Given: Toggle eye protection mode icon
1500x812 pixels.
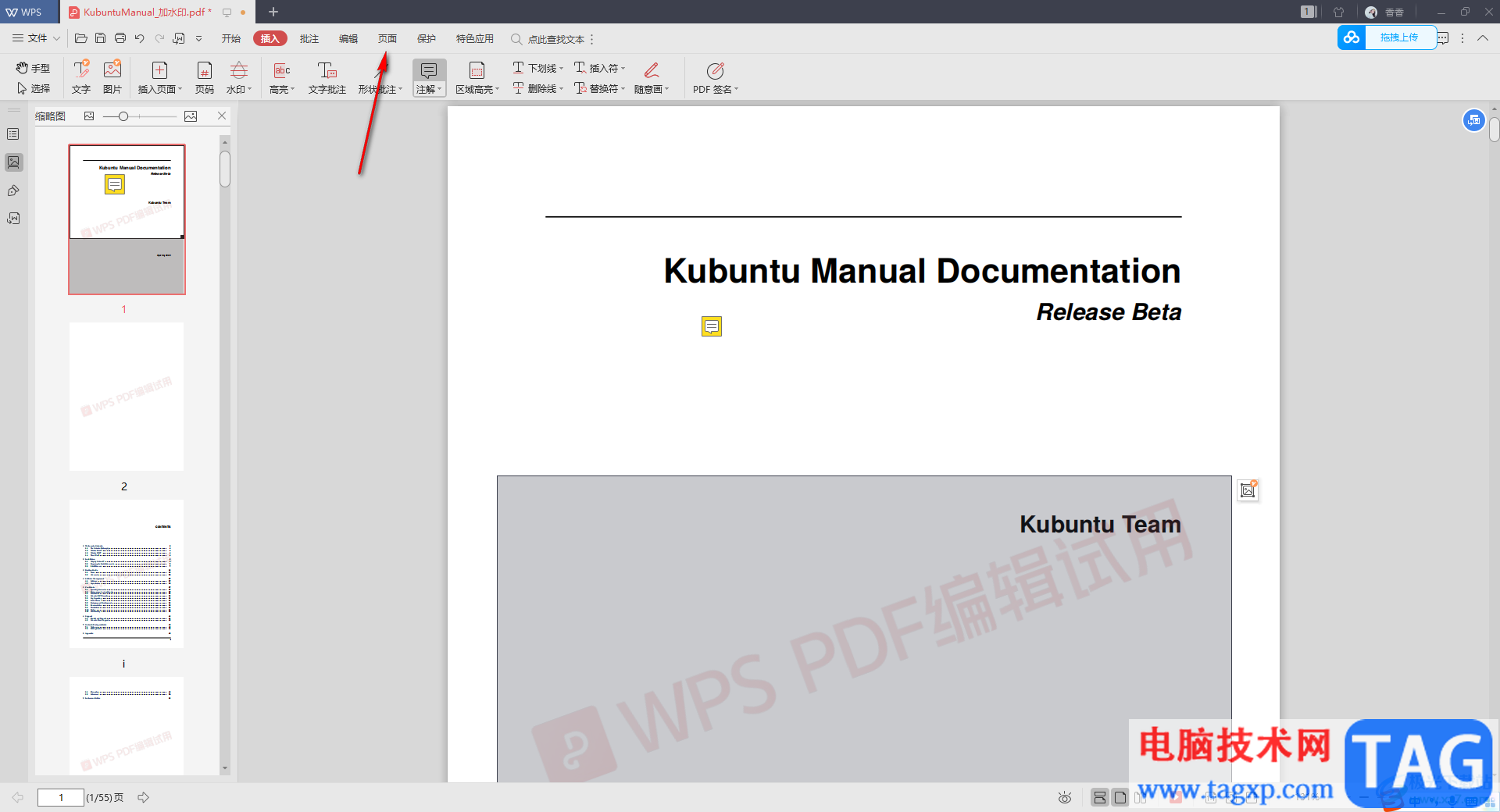Looking at the screenshot, I should (x=1065, y=797).
